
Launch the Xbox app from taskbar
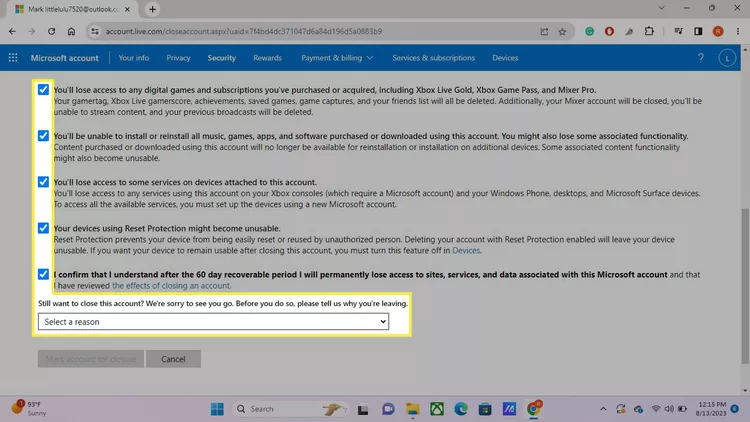coord(437,409)
